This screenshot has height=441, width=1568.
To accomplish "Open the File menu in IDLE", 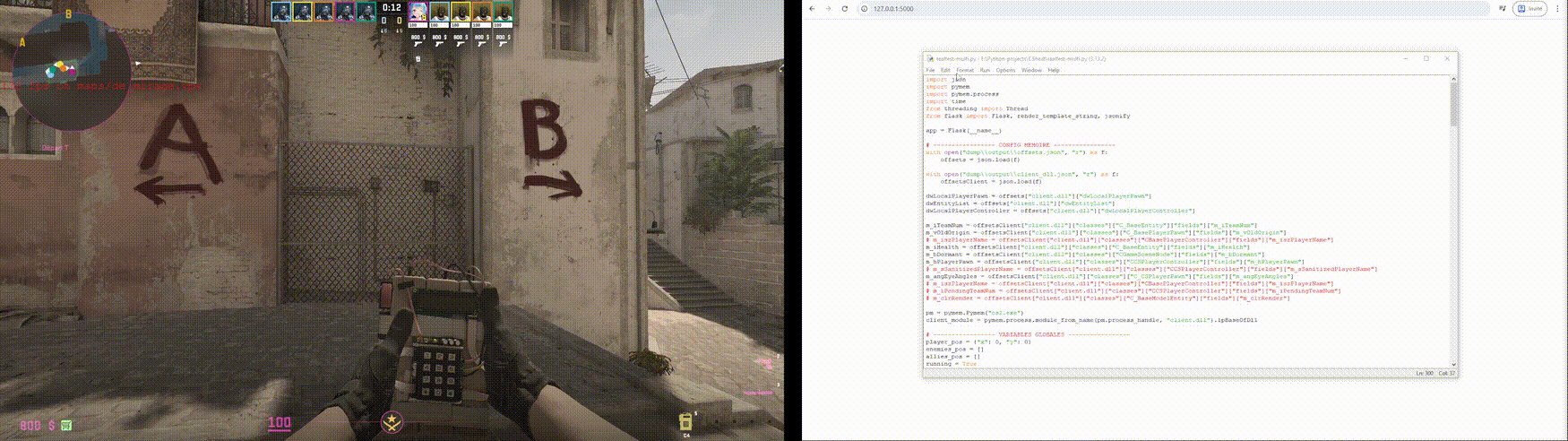I will coord(930,70).
